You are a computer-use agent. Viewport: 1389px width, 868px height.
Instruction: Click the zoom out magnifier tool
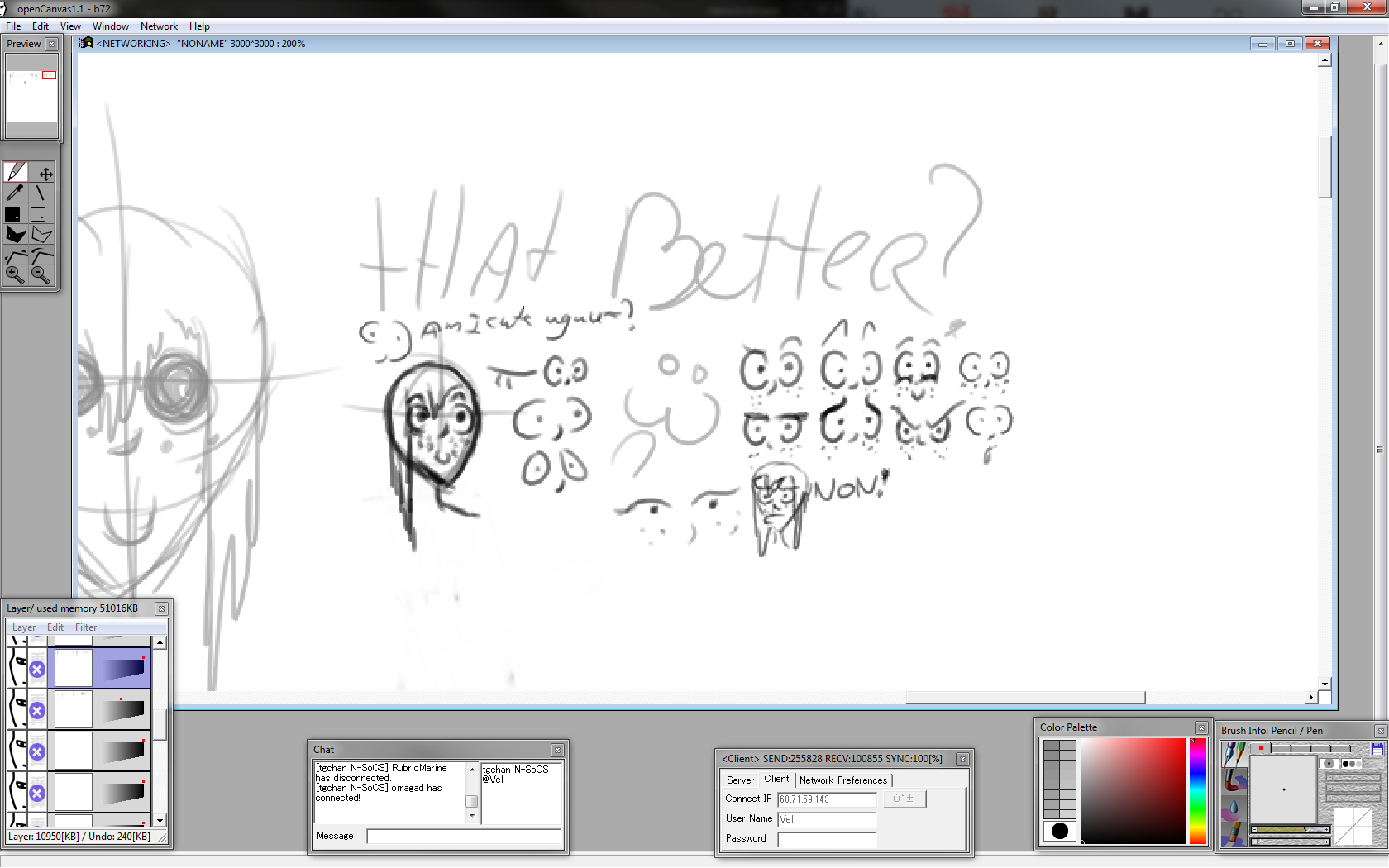tap(41, 275)
